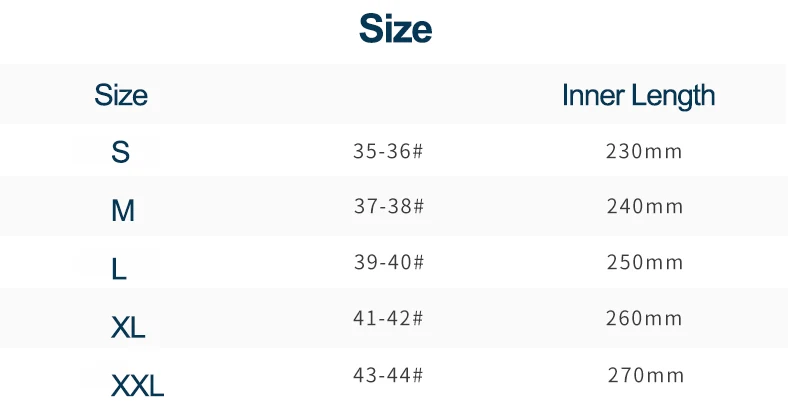Select the 41-42# shoe size range

point(388,318)
